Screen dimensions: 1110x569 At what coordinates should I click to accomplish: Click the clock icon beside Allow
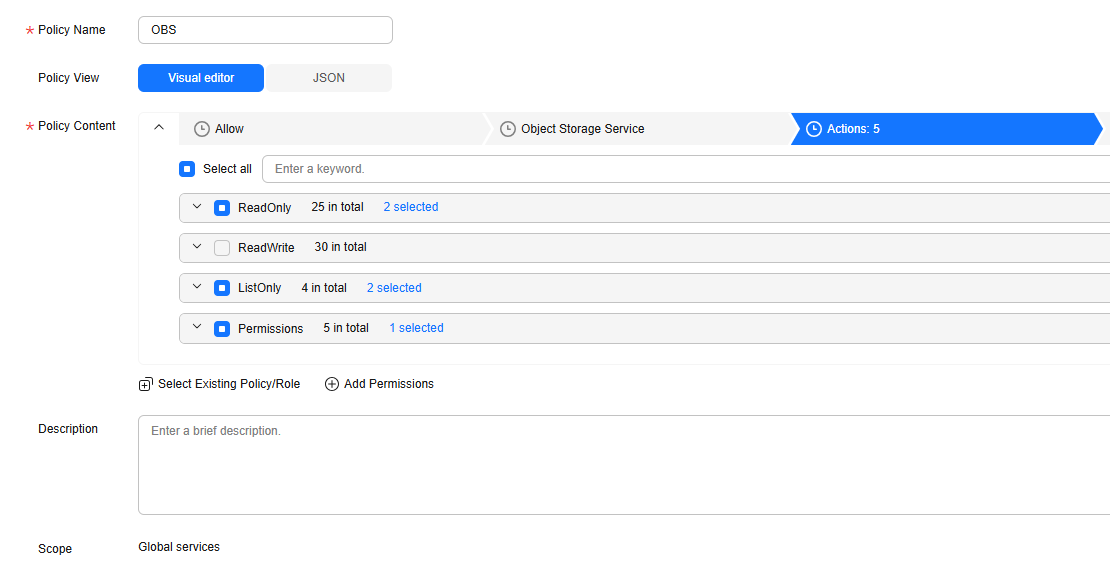coord(202,129)
